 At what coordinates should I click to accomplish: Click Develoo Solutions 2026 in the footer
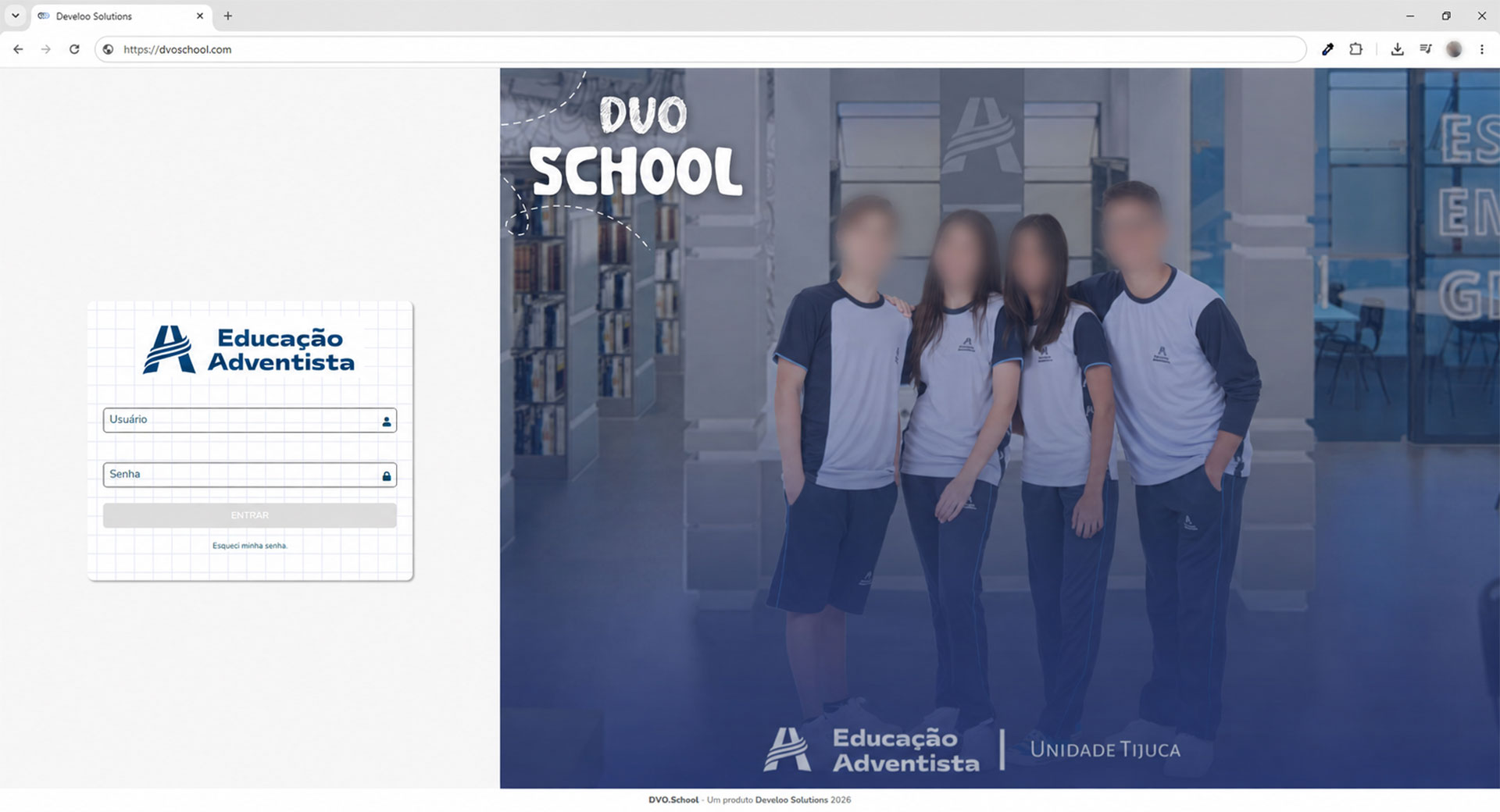[x=803, y=800]
